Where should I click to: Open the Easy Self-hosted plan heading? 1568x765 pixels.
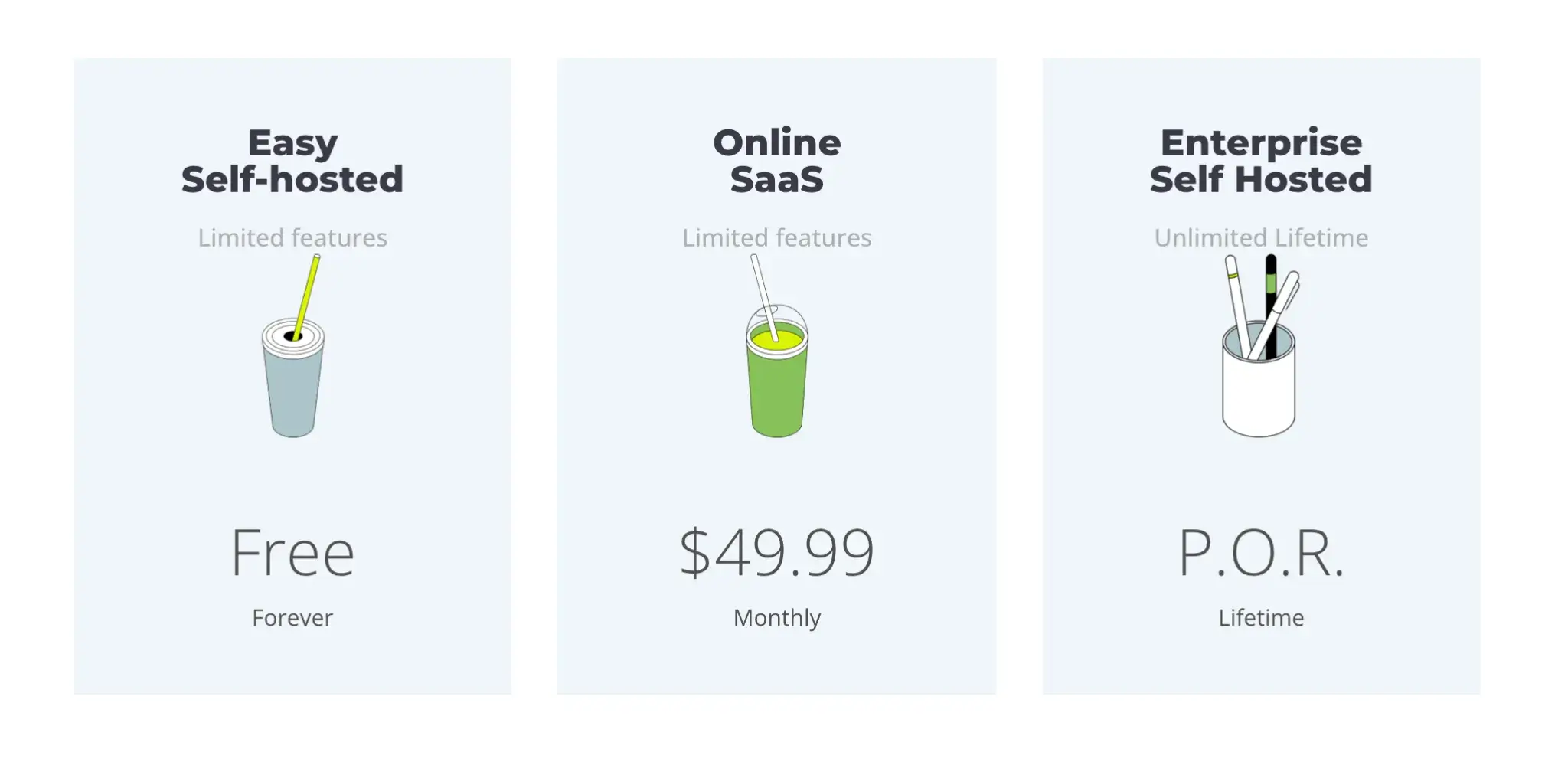tap(292, 161)
